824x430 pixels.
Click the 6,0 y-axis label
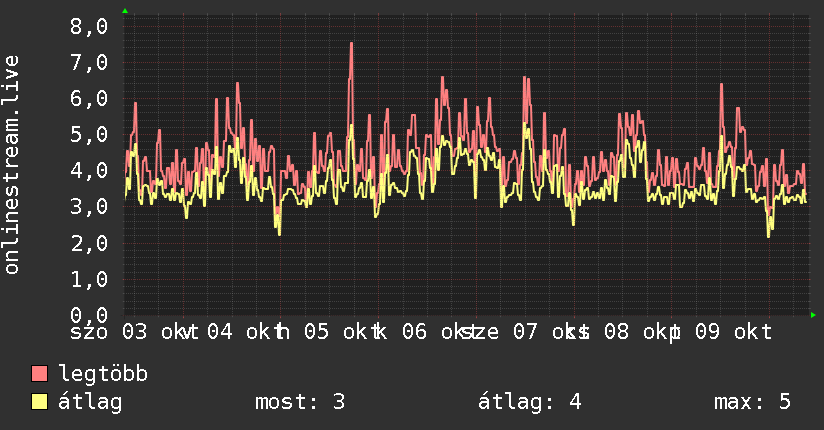pos(89,98)
